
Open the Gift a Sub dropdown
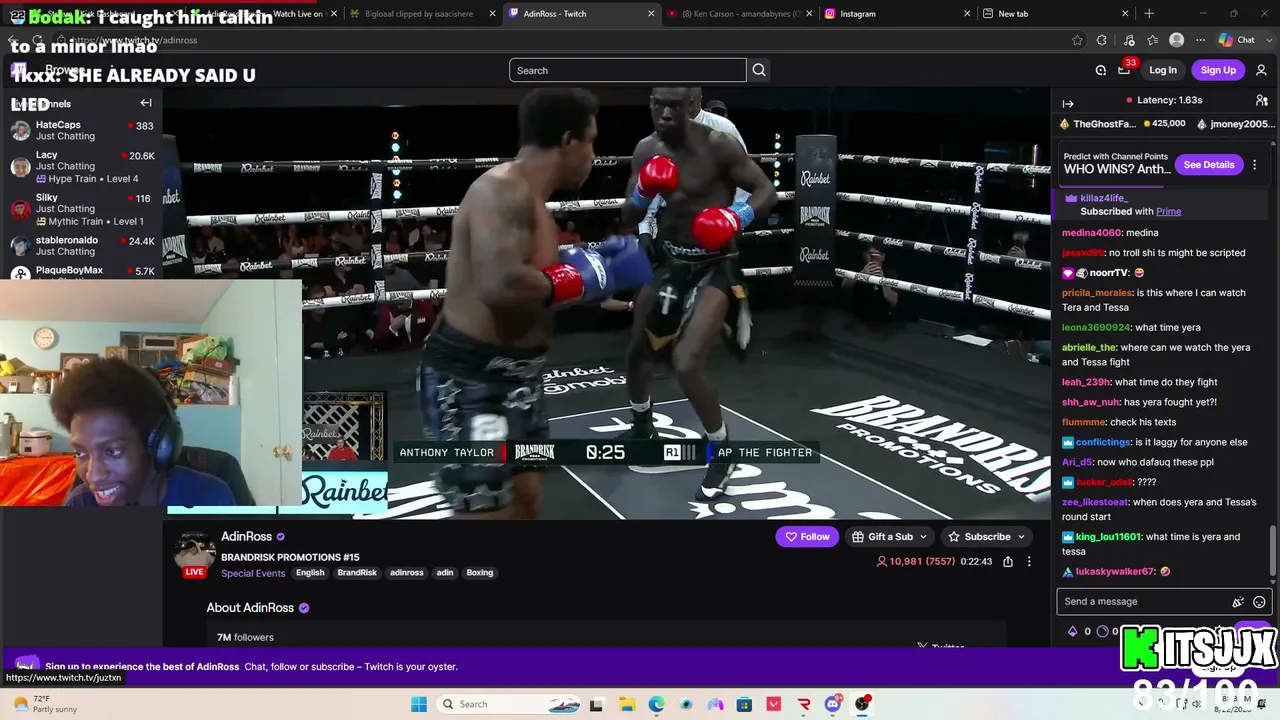pos(890,537)
